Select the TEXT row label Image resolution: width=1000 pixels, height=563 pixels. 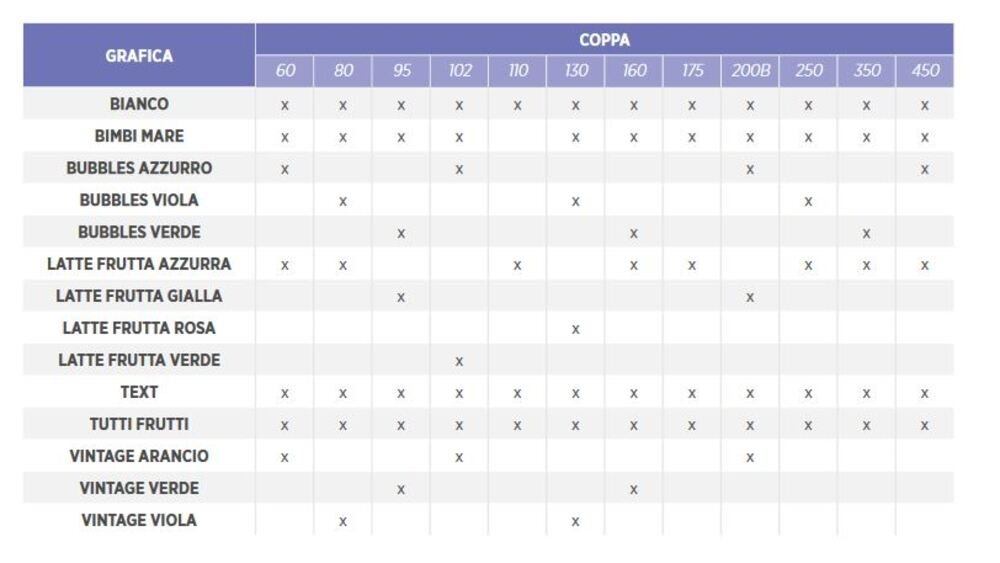coord(139,392)
